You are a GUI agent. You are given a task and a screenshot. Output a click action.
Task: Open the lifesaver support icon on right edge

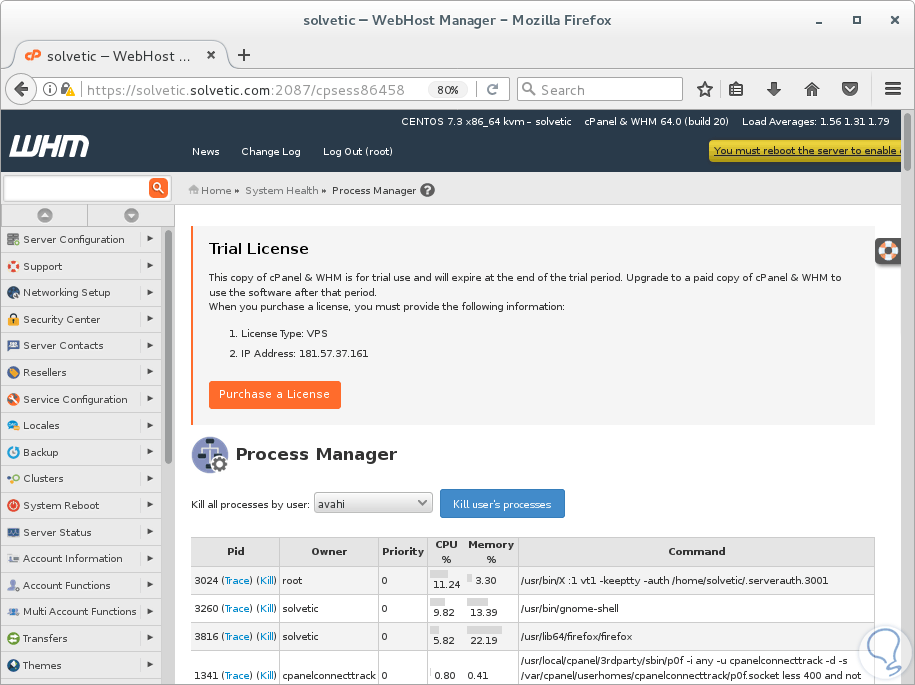tap(888, 251)
